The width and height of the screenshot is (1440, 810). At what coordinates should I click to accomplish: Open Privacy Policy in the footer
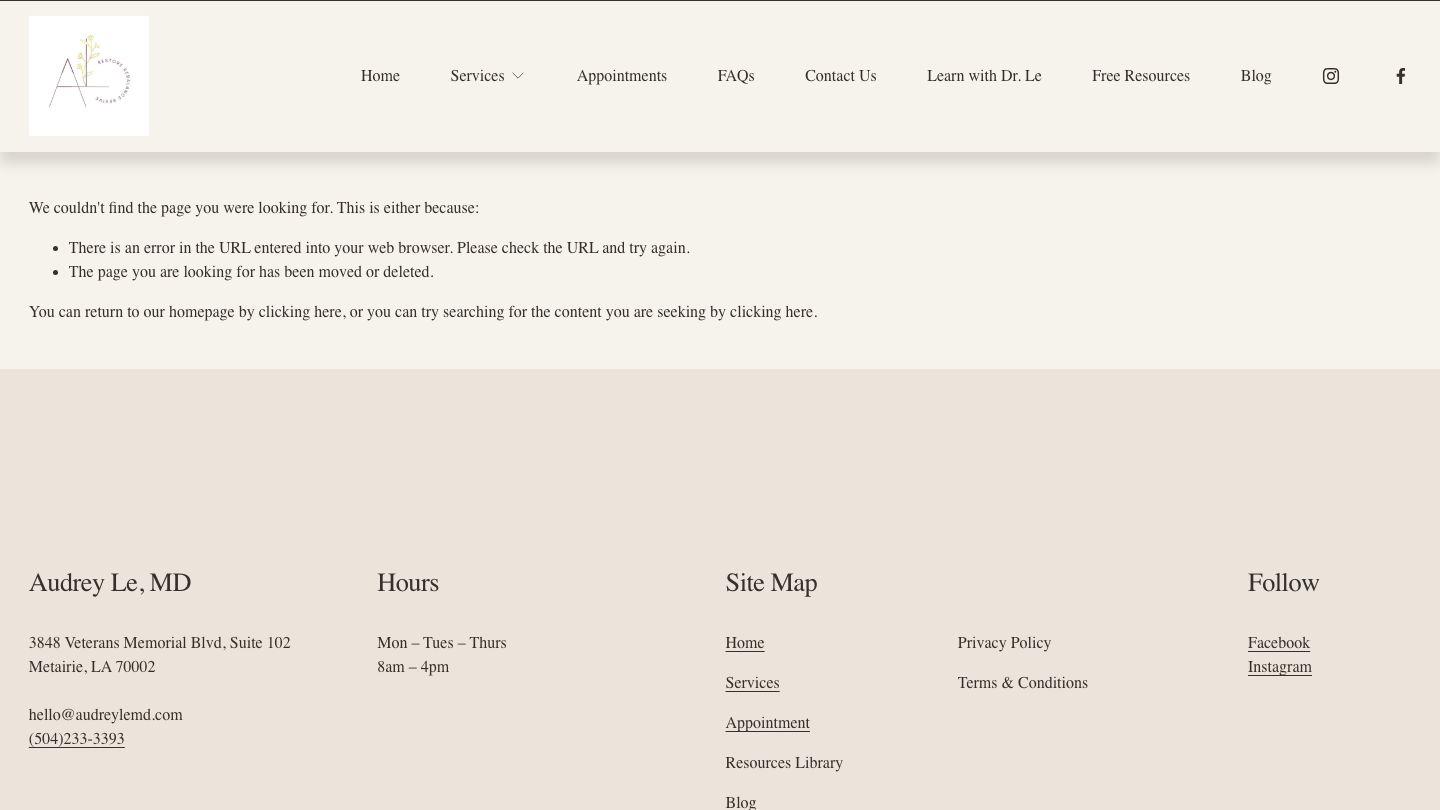coord(1004,643)
